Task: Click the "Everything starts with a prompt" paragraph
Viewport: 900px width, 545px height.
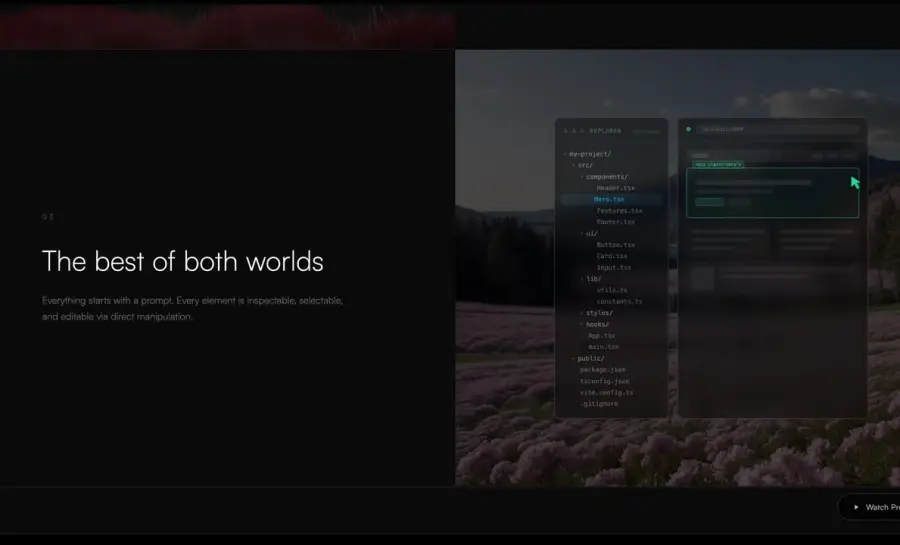Action: point(192,308)
